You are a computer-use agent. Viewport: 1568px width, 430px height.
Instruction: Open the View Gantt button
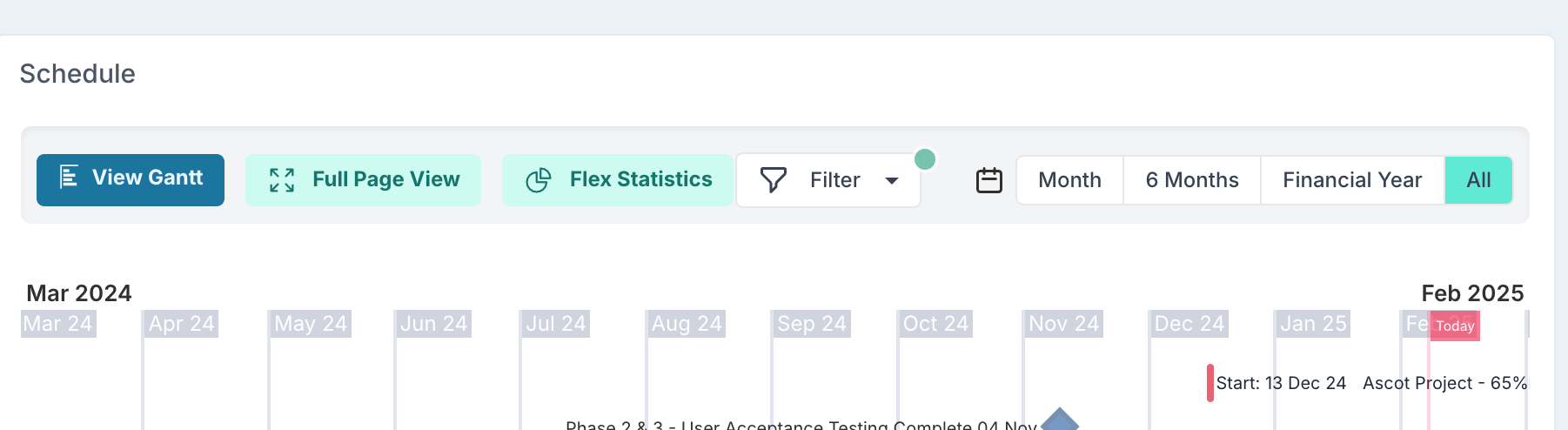click(131, 180)
